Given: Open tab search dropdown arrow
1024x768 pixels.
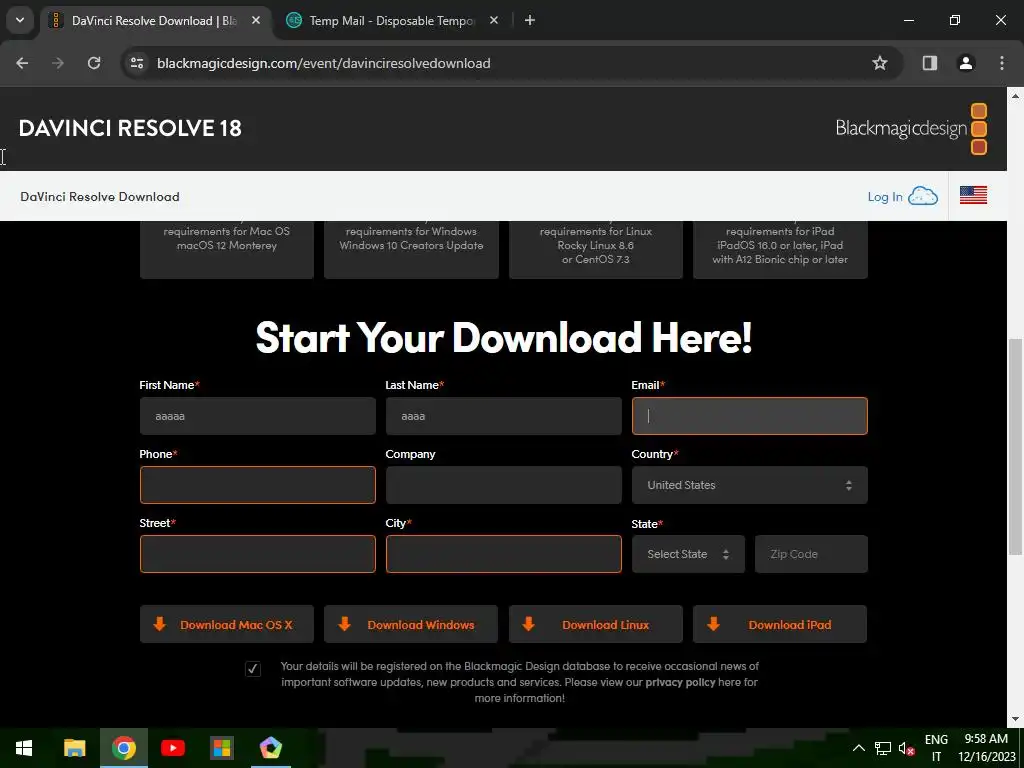Looking at the screenshot, I should click(20, 20).
